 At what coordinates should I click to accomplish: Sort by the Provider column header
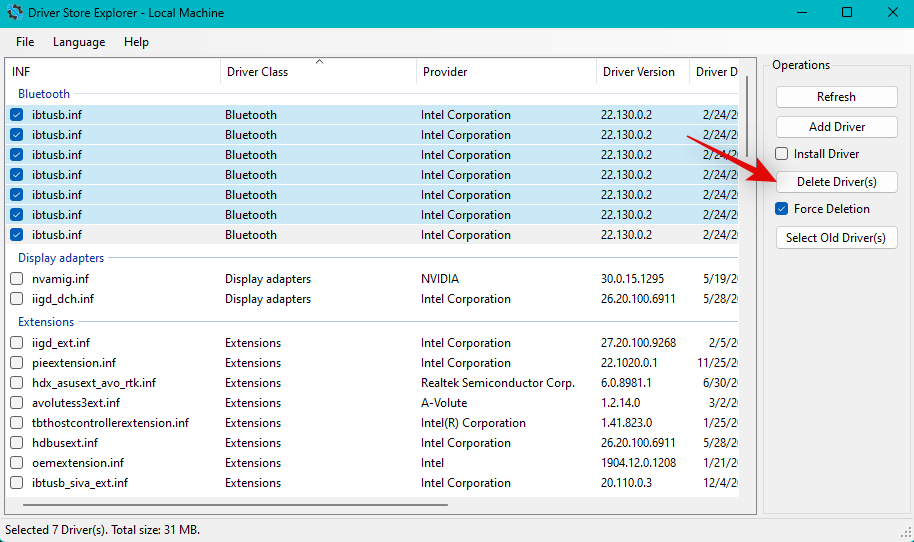pyautogui.click(x=506, y=72)
